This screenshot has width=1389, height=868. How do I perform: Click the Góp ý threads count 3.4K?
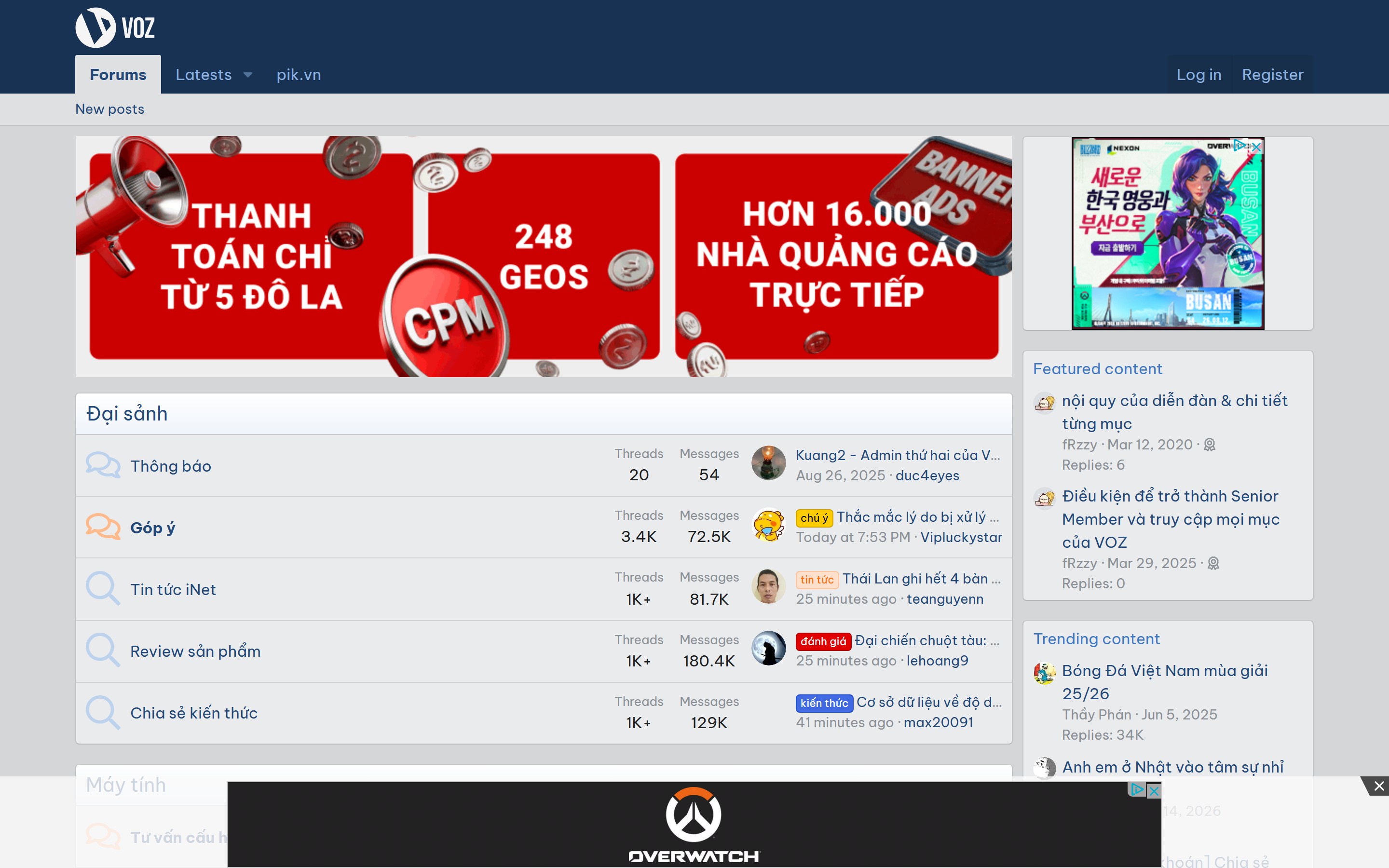[x=639, y=537]
